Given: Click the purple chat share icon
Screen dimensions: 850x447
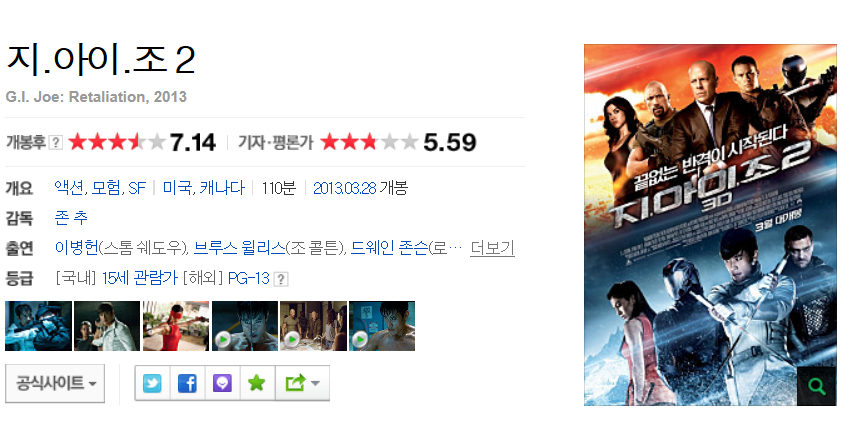Looking at the screenshot, I should [222, 383].
